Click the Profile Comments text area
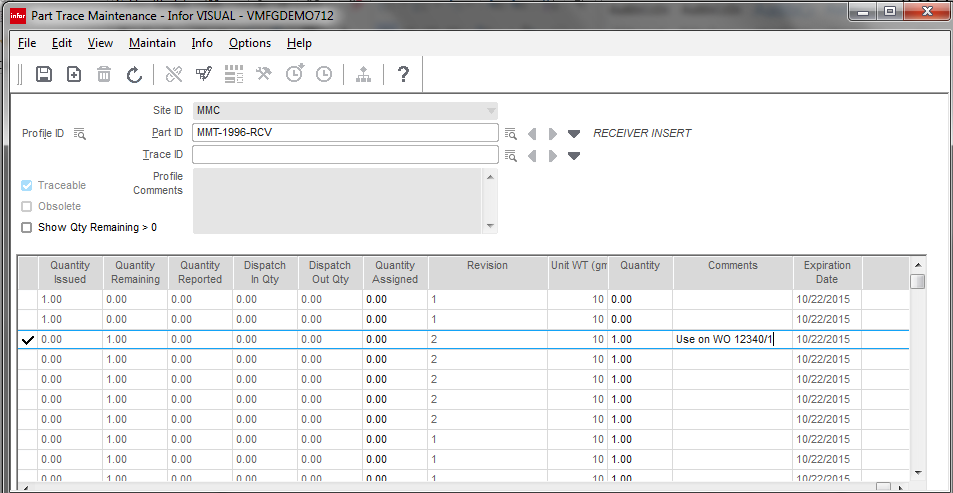The image size is (953, 493). tap(339, 201)
